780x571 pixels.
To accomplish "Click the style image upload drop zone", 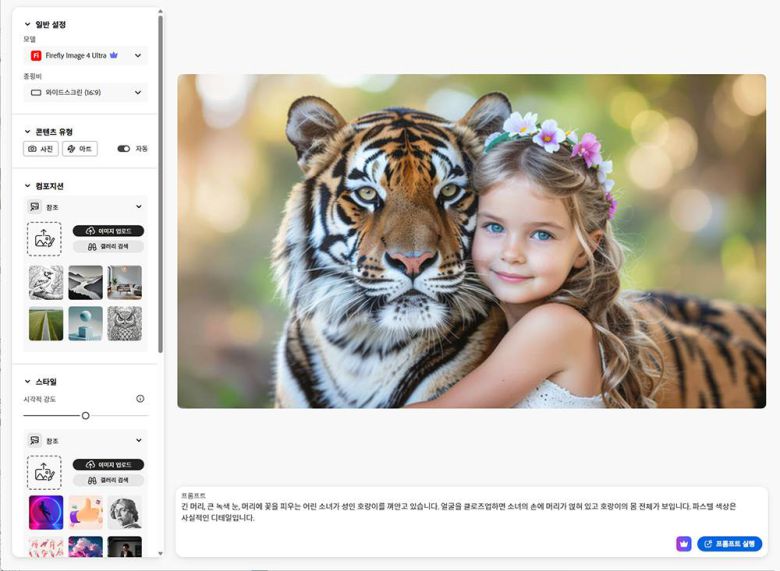I will point(44,472).
